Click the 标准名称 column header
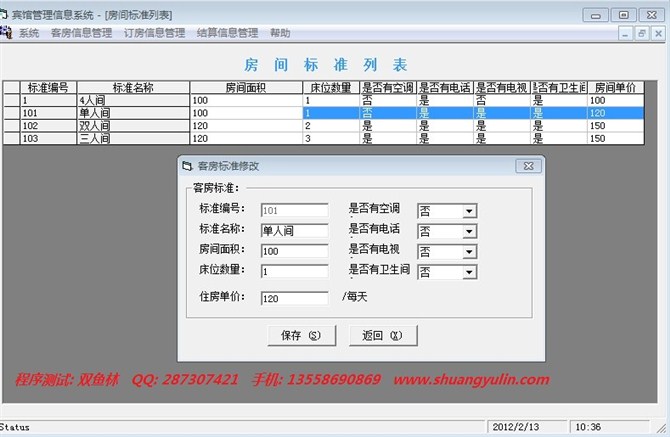Image resolution: width=670 pixels, height=437 pixels. tap(133, 88)
